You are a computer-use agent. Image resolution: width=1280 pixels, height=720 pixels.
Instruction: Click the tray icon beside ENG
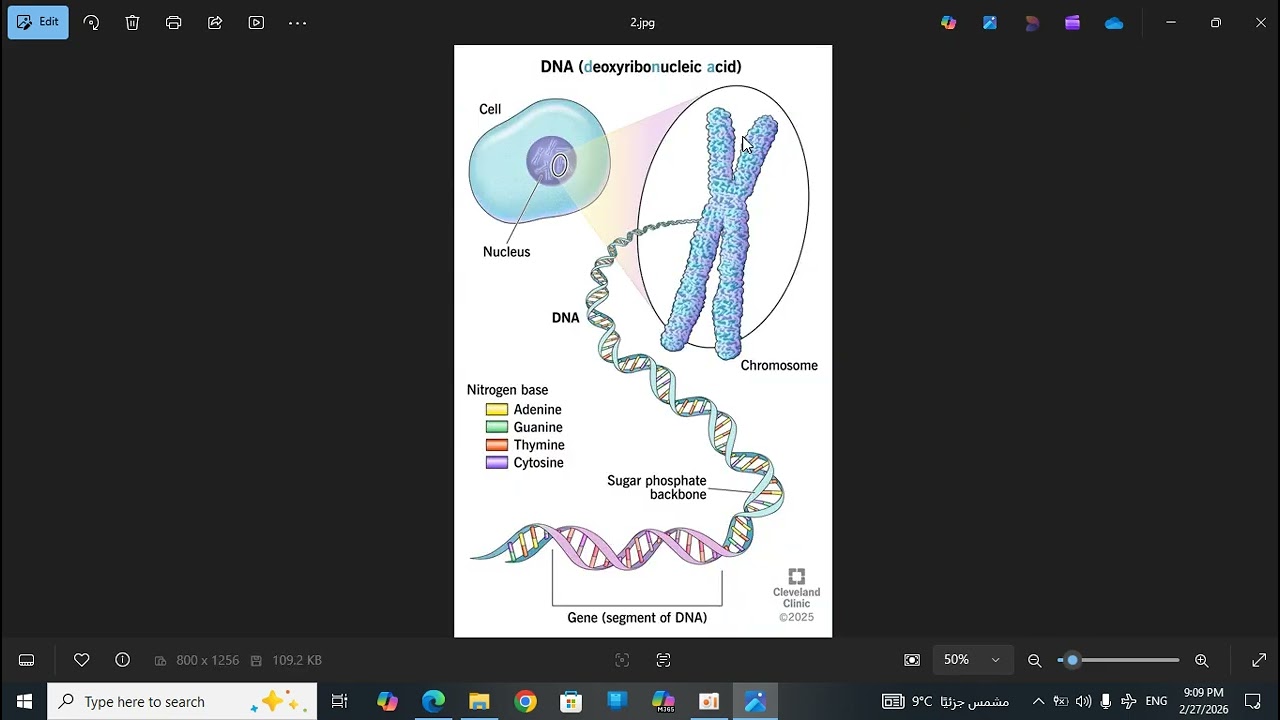pyautogui.click(x=1129, y=701)
